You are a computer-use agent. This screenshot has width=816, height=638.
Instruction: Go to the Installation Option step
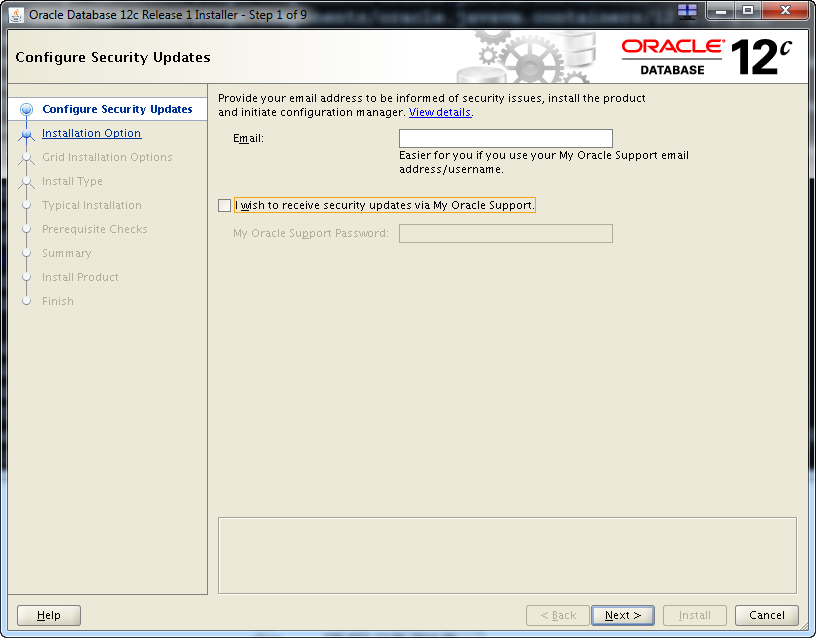92,133
